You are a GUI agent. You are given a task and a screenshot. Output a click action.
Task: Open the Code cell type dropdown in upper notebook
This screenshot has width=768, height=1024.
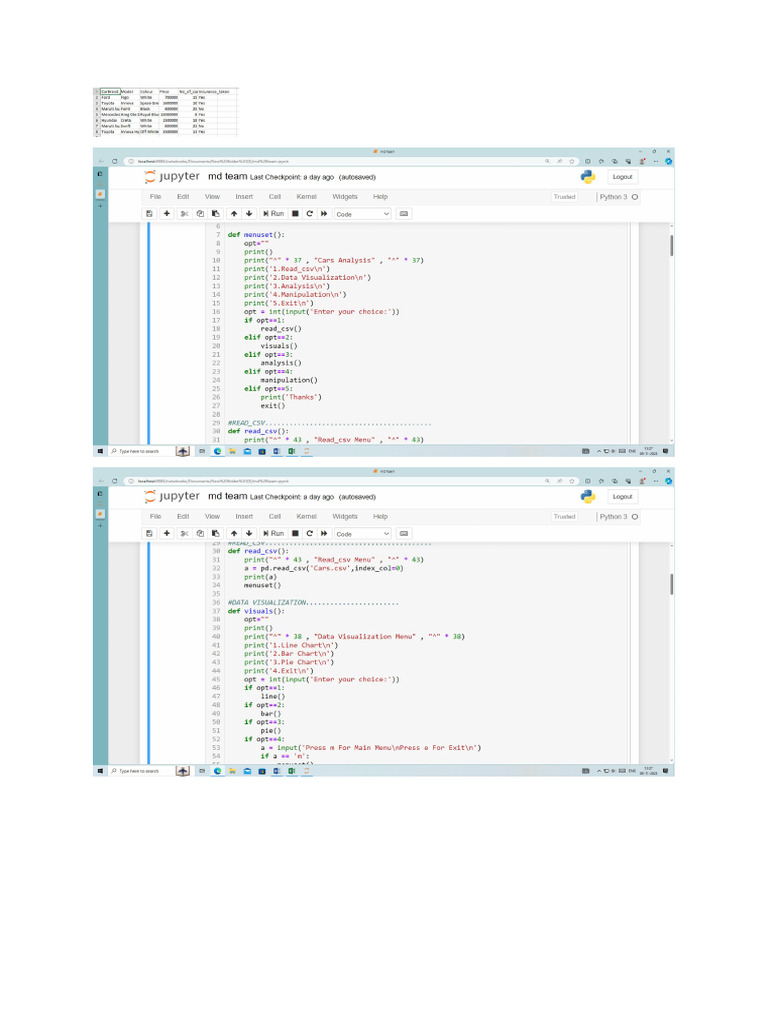362,214
